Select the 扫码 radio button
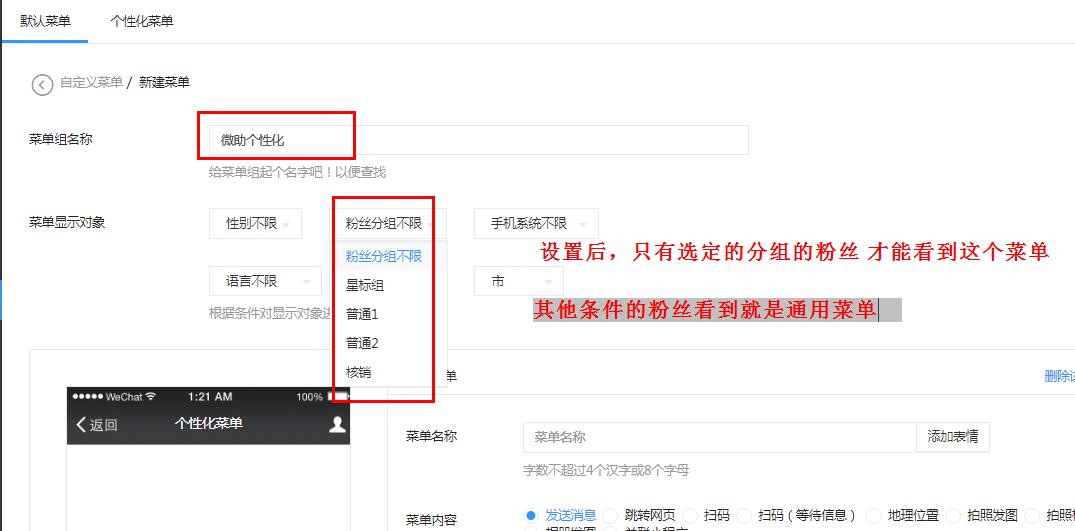The width and height of the screenshot is (1075, 531). click(690, 515)
